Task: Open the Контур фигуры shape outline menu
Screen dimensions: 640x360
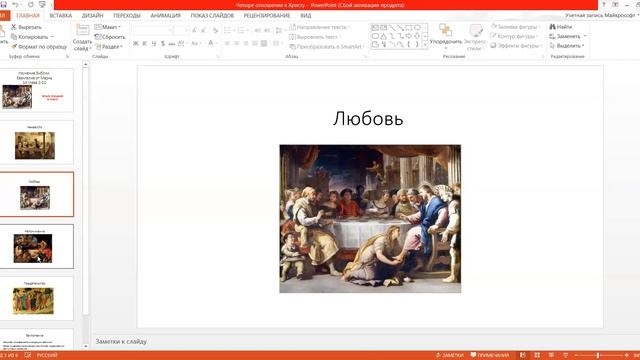Action: [514, 36]
